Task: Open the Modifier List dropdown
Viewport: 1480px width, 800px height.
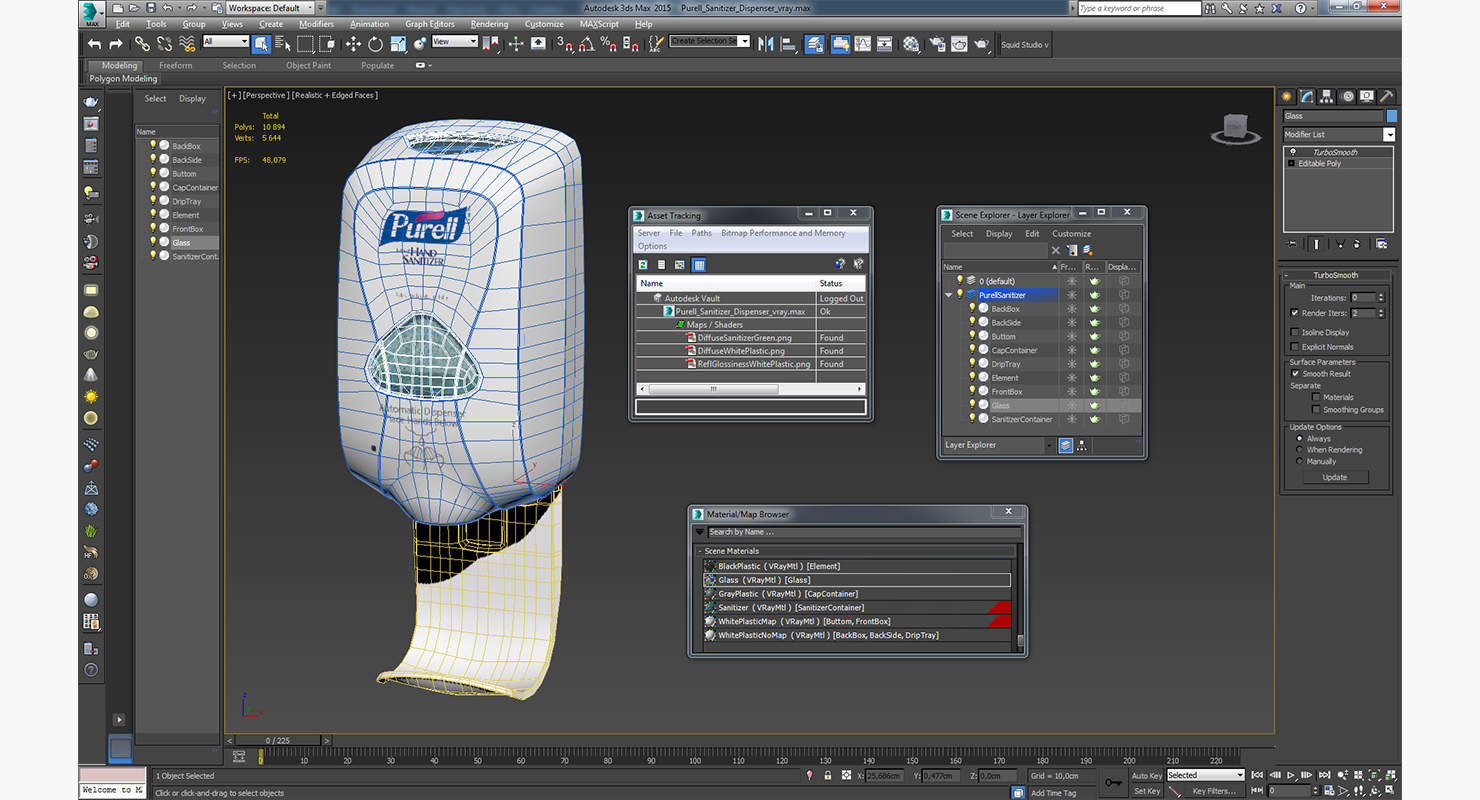Action: point(1388,135)
